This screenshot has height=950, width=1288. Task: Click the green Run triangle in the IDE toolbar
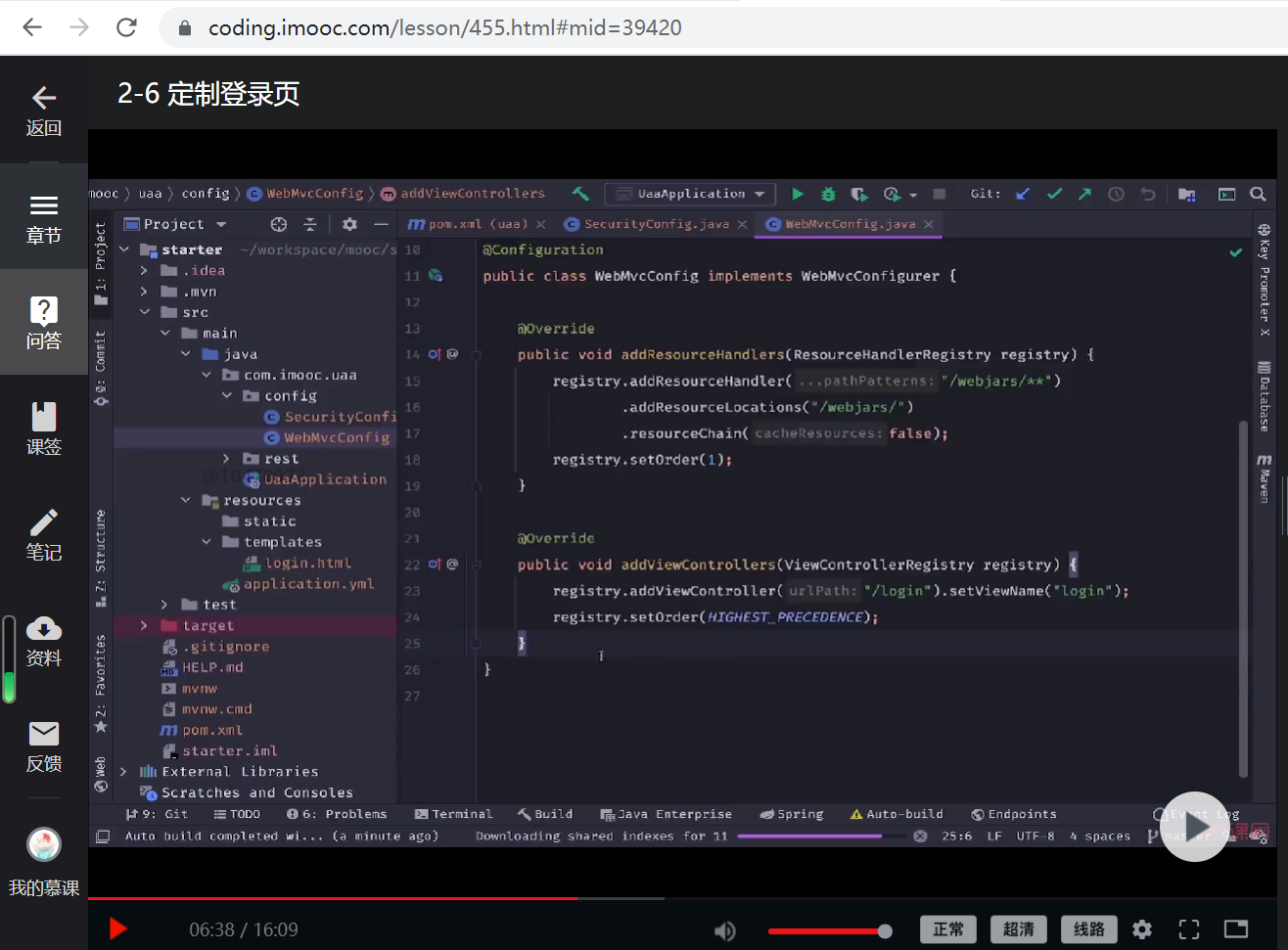798,194
